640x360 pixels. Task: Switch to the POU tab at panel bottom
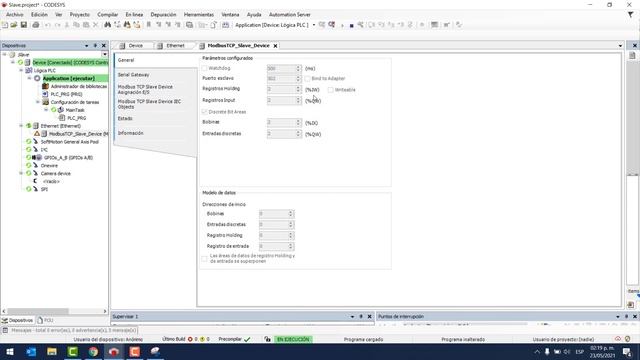click(x=46, y=320)
